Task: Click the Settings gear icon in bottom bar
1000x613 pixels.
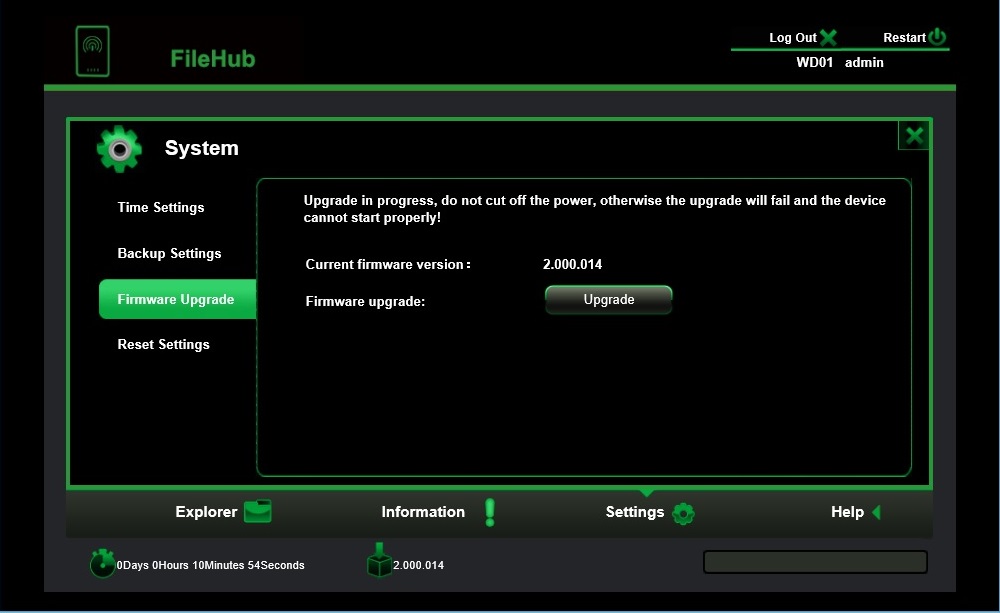Action: (x=683, y=513)
